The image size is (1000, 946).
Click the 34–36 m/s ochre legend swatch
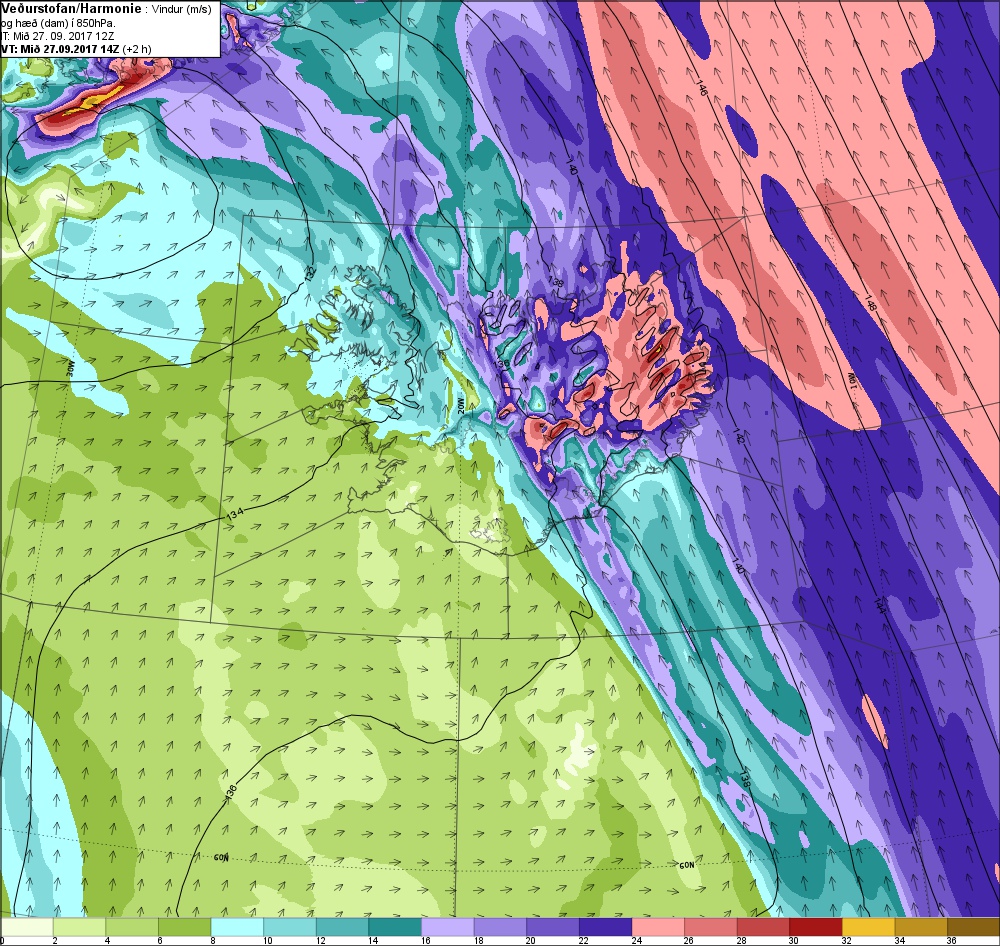pos(921,926)
